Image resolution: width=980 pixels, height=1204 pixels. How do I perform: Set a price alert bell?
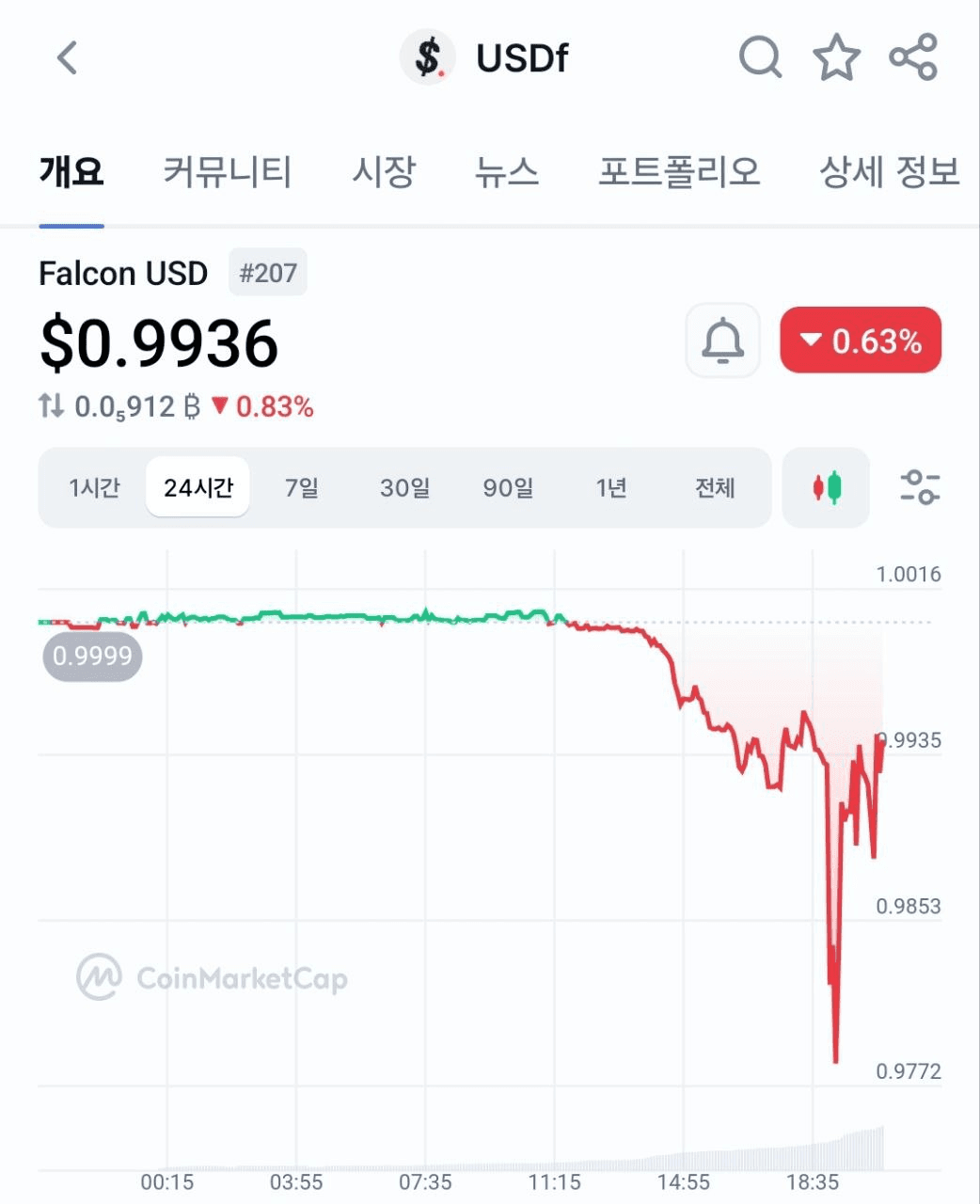(x=722, y=341)
